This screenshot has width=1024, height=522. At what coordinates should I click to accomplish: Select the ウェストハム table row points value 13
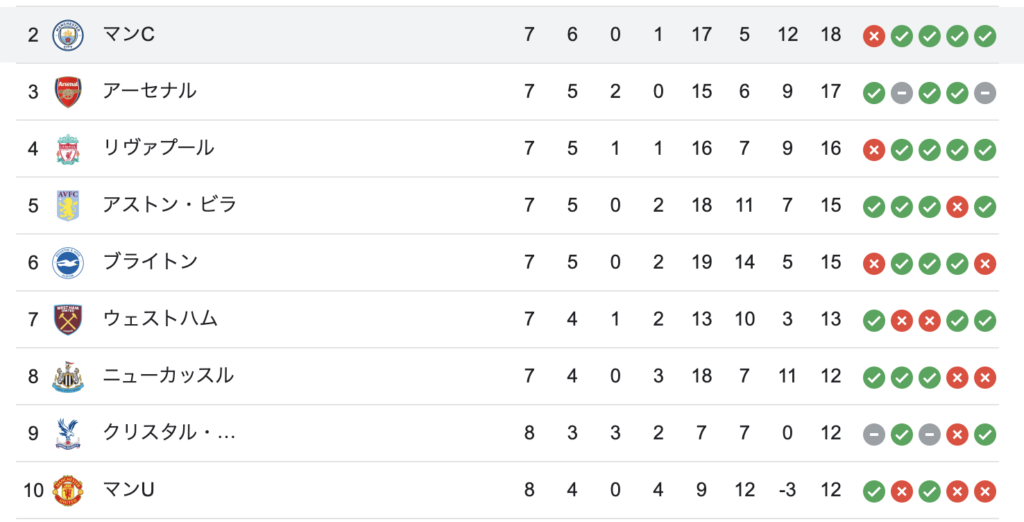tap(831, 319)
